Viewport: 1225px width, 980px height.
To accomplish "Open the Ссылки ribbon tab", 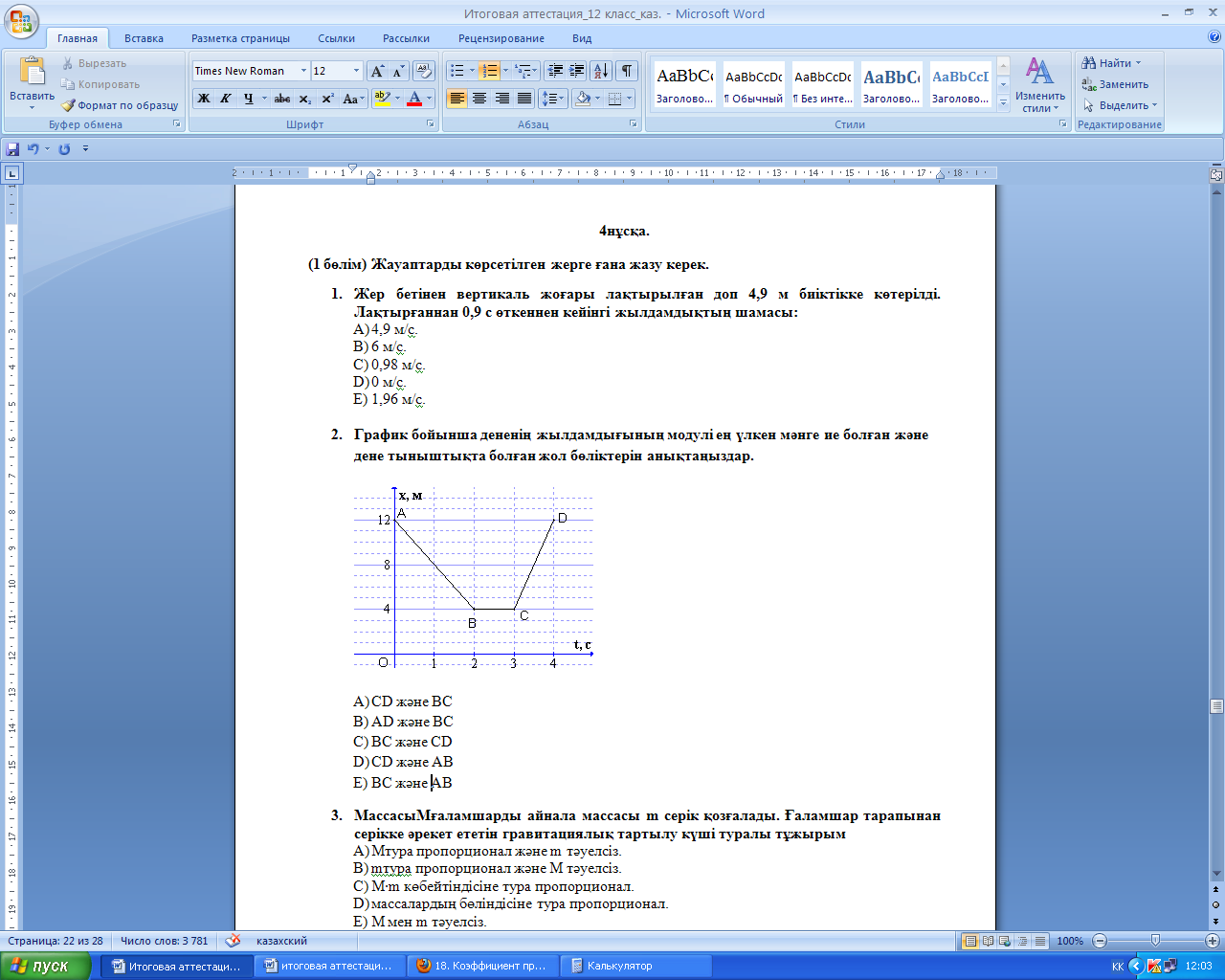I will point(336,38).
